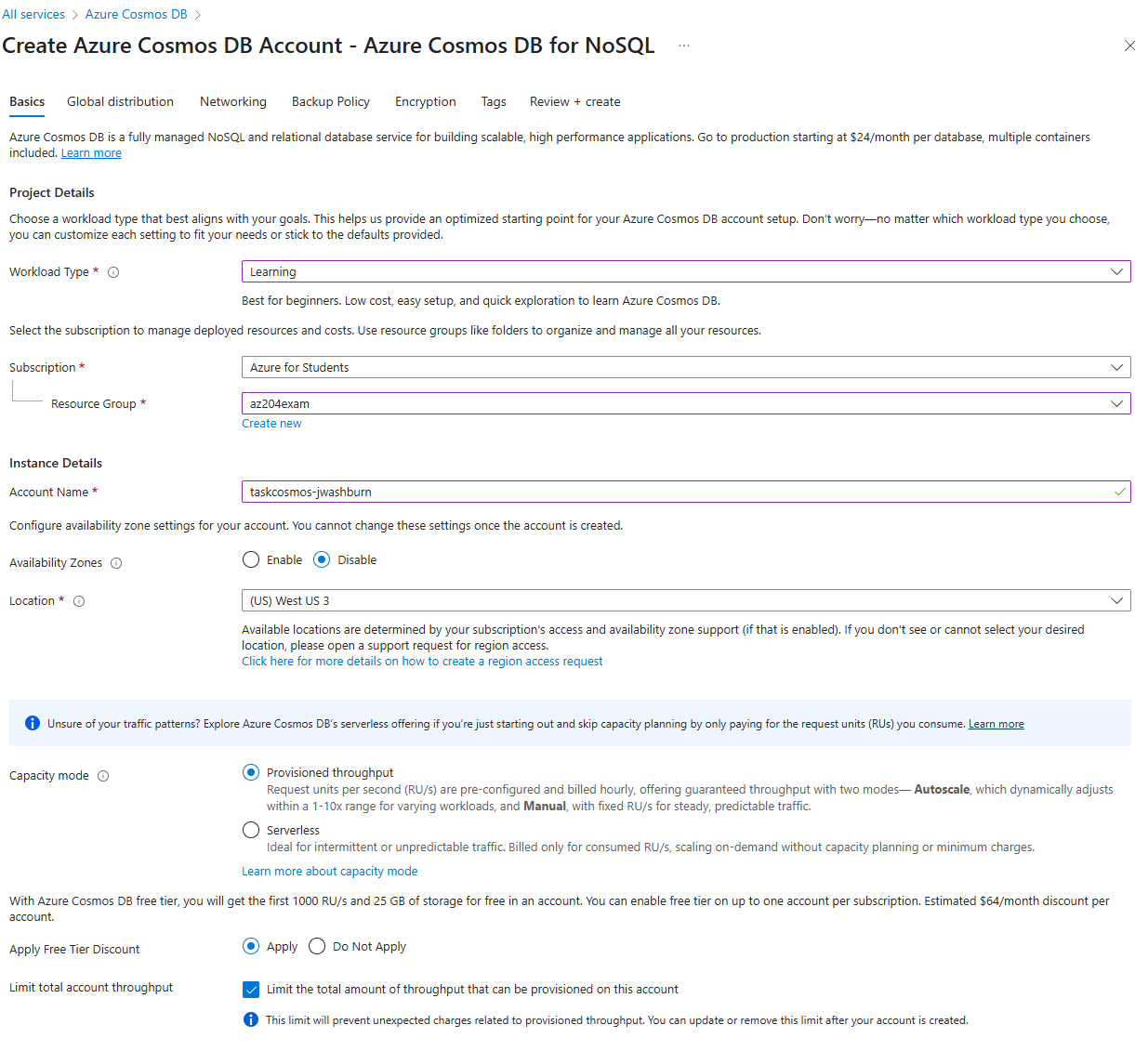Open the Workload Type info icon
1135x1064 pixels.
click(x=113, y=272)
